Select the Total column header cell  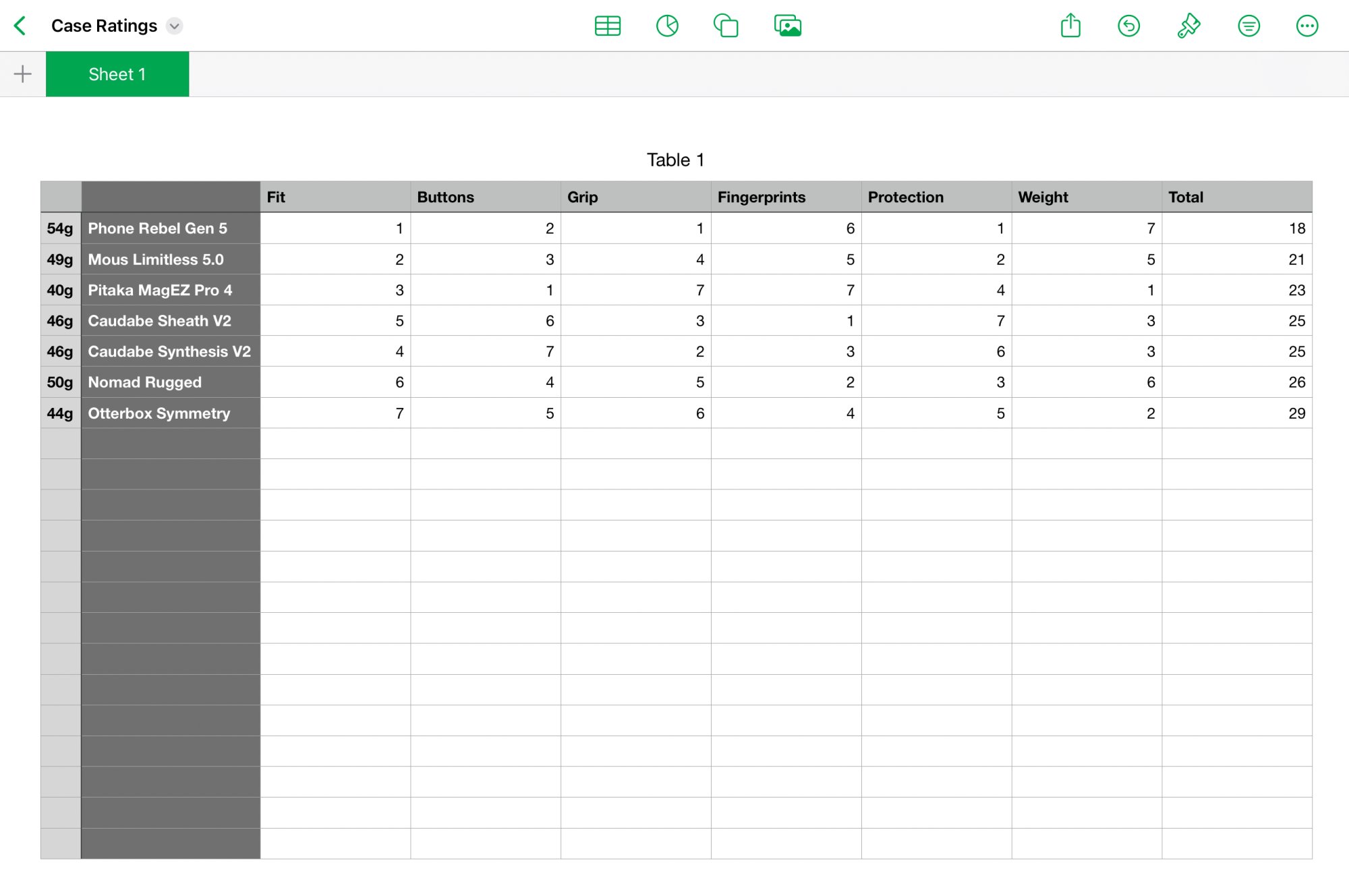1236,197
